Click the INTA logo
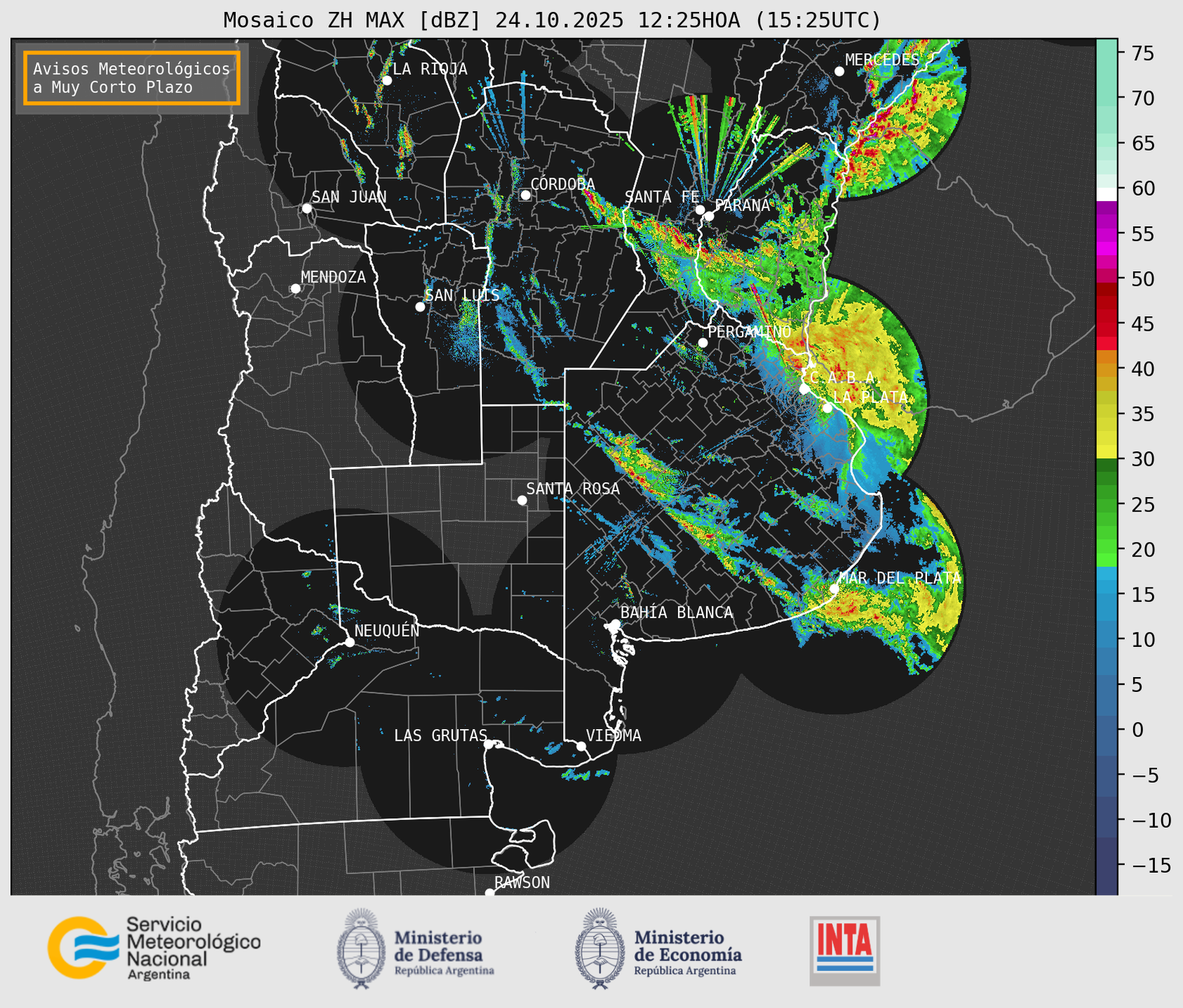Screen dimensions: 1183x1008 [x=844, y=950]
